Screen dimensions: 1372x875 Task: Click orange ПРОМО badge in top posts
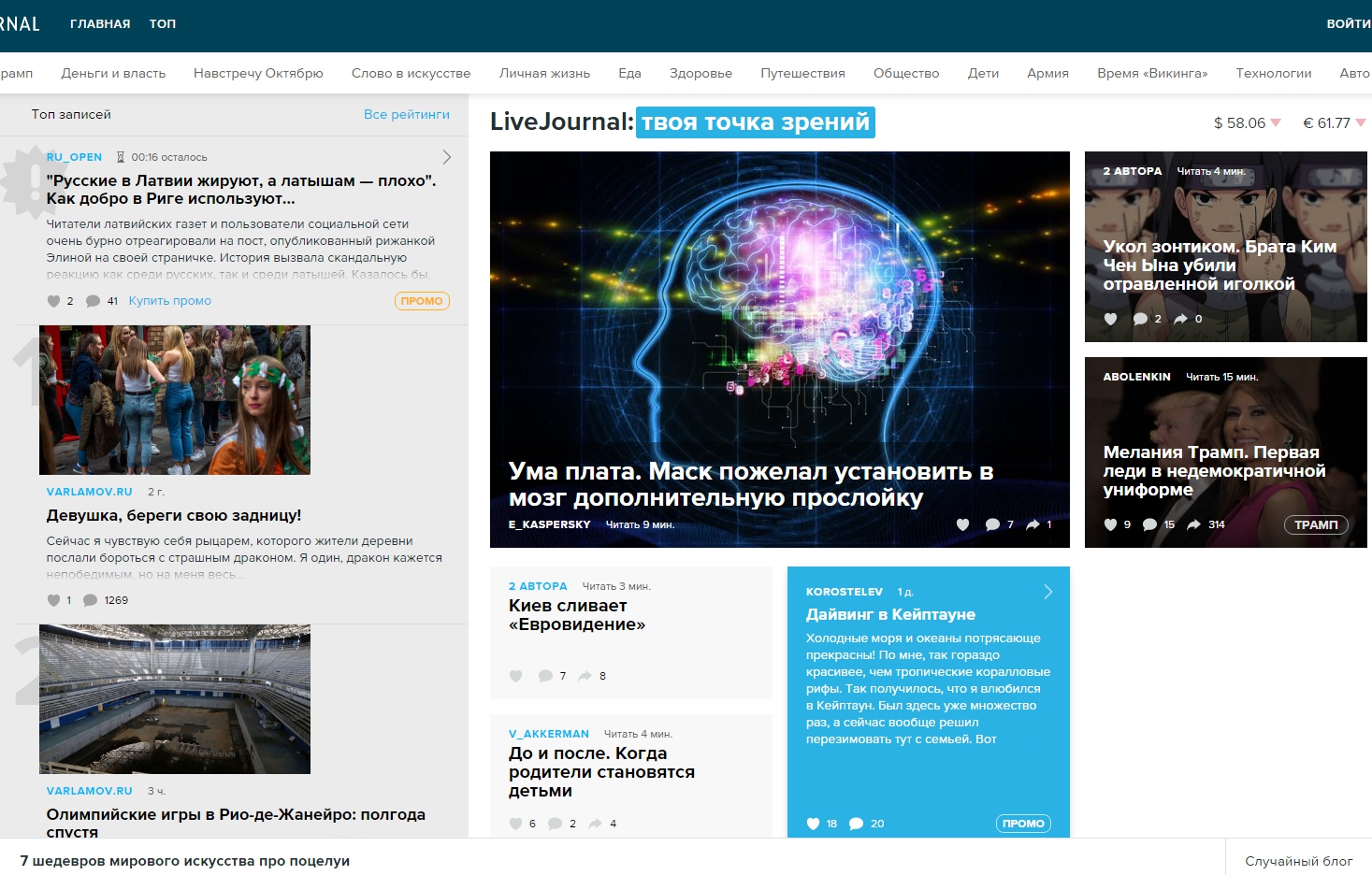click(422, 301)
